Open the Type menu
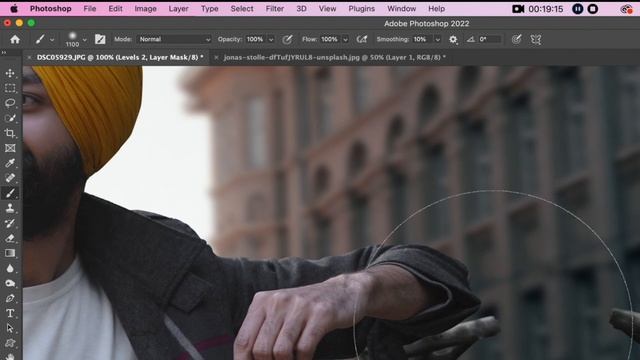This screenshot has height=360, width=640. (x=209, y=9)
